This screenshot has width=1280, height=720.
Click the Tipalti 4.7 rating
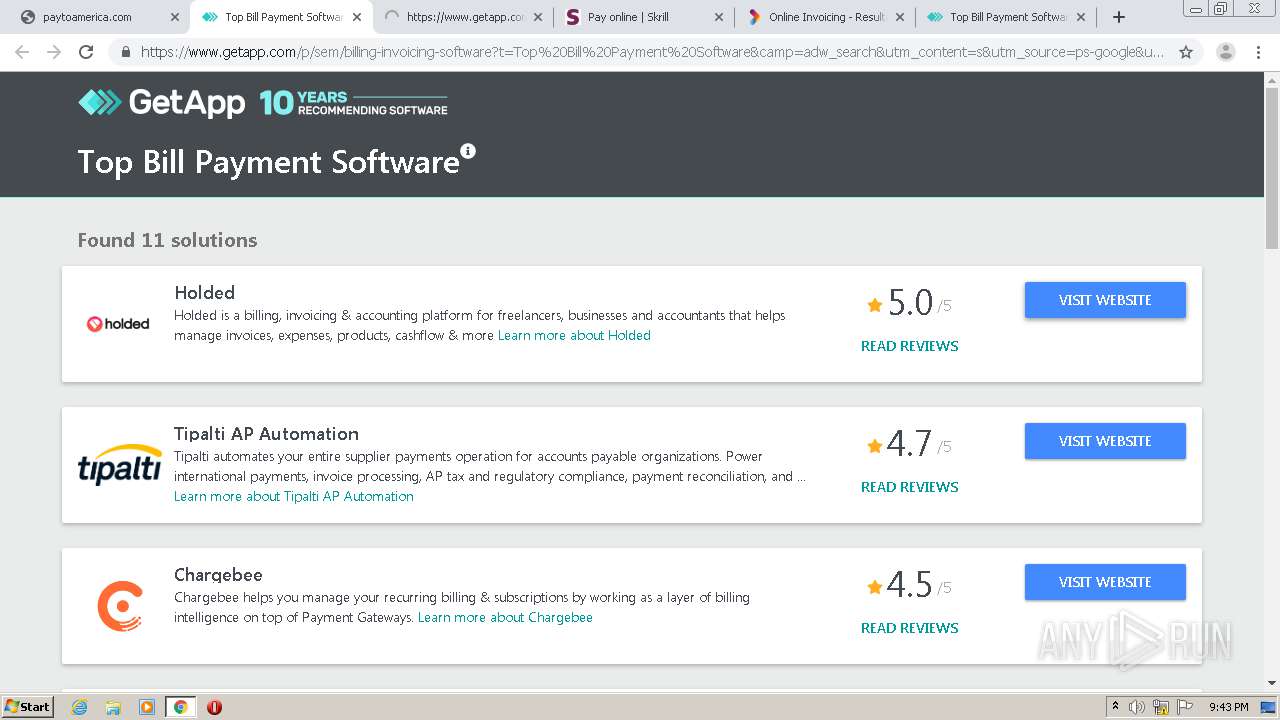tap(909, 444)
